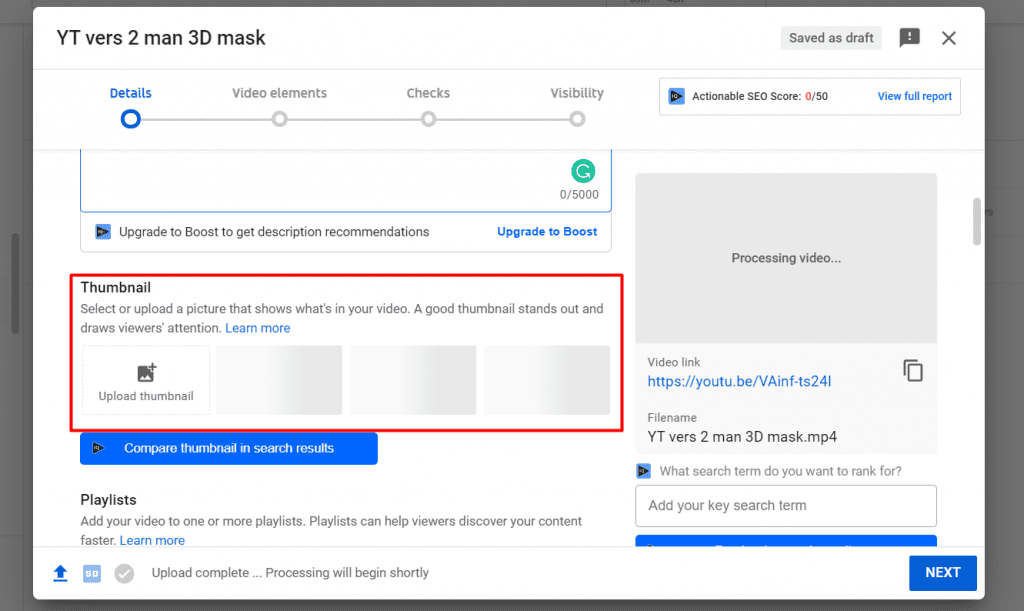This screenshot has height=611, width=1024.
Task: Open the youtu.be video link
Action: click(739, 381)
